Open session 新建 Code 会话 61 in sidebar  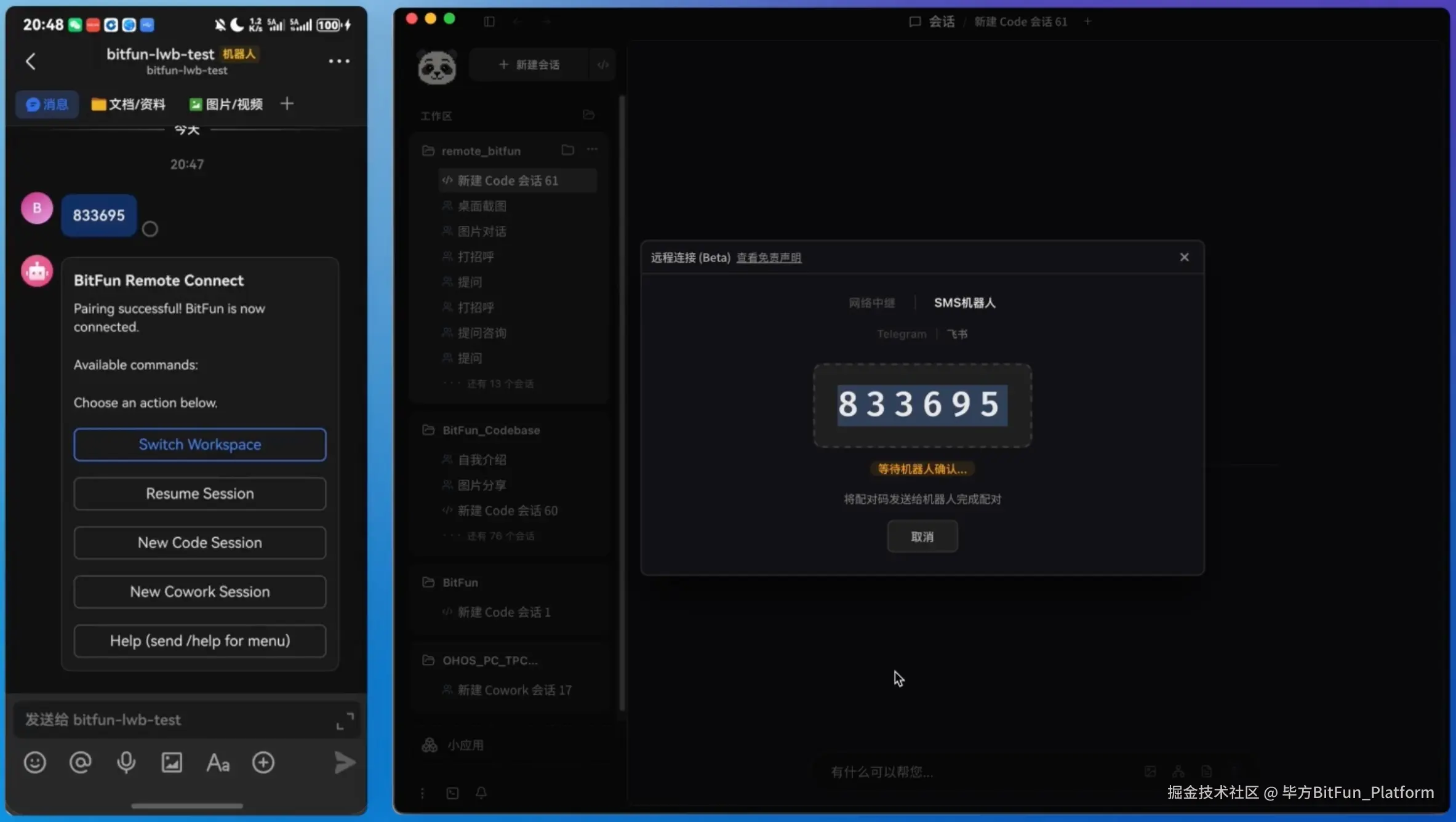click(x=517, y=180)
